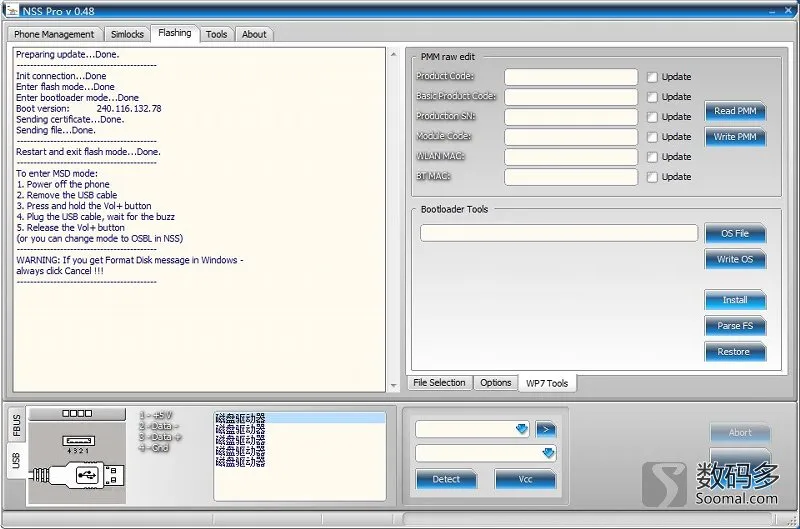
Task: Enable Update for Module Code
Action: [x=652, y=137]
